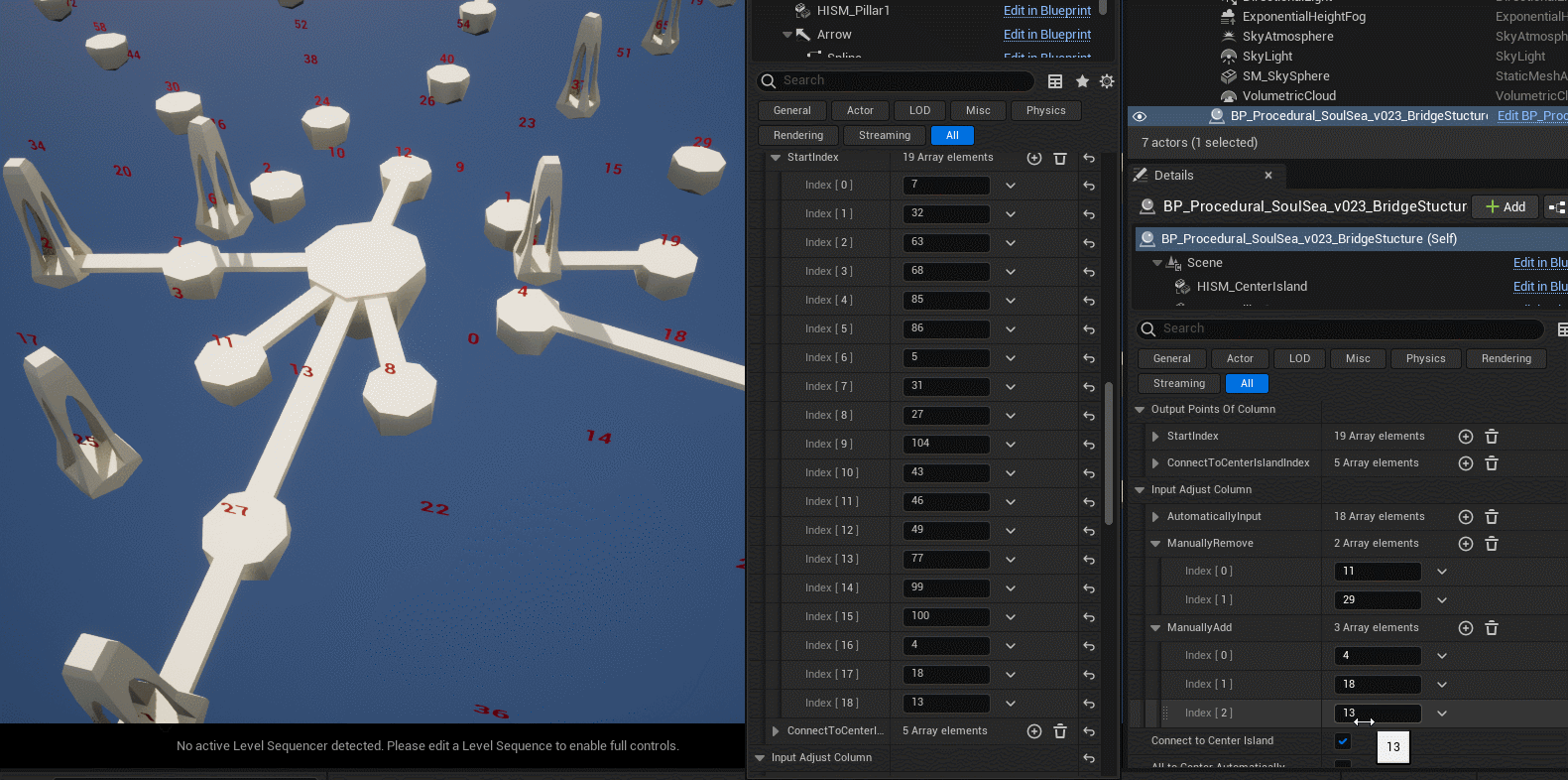Image resolution: width=1568 pixels, height=780 pixels.
Task: Empty the ManuallyAdd array
Action: (1492, 628)
